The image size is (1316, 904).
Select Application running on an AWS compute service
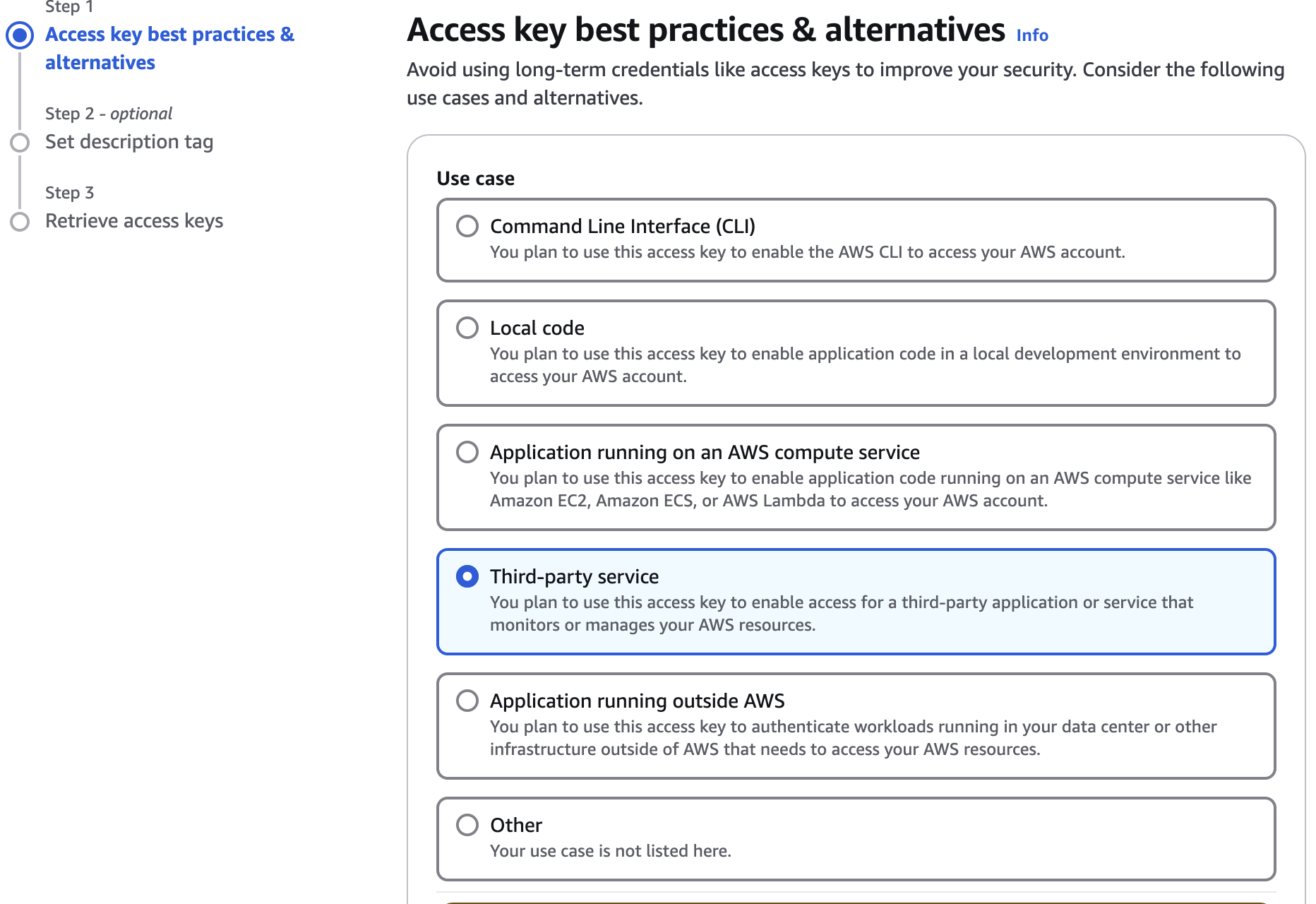coord(467,452)
